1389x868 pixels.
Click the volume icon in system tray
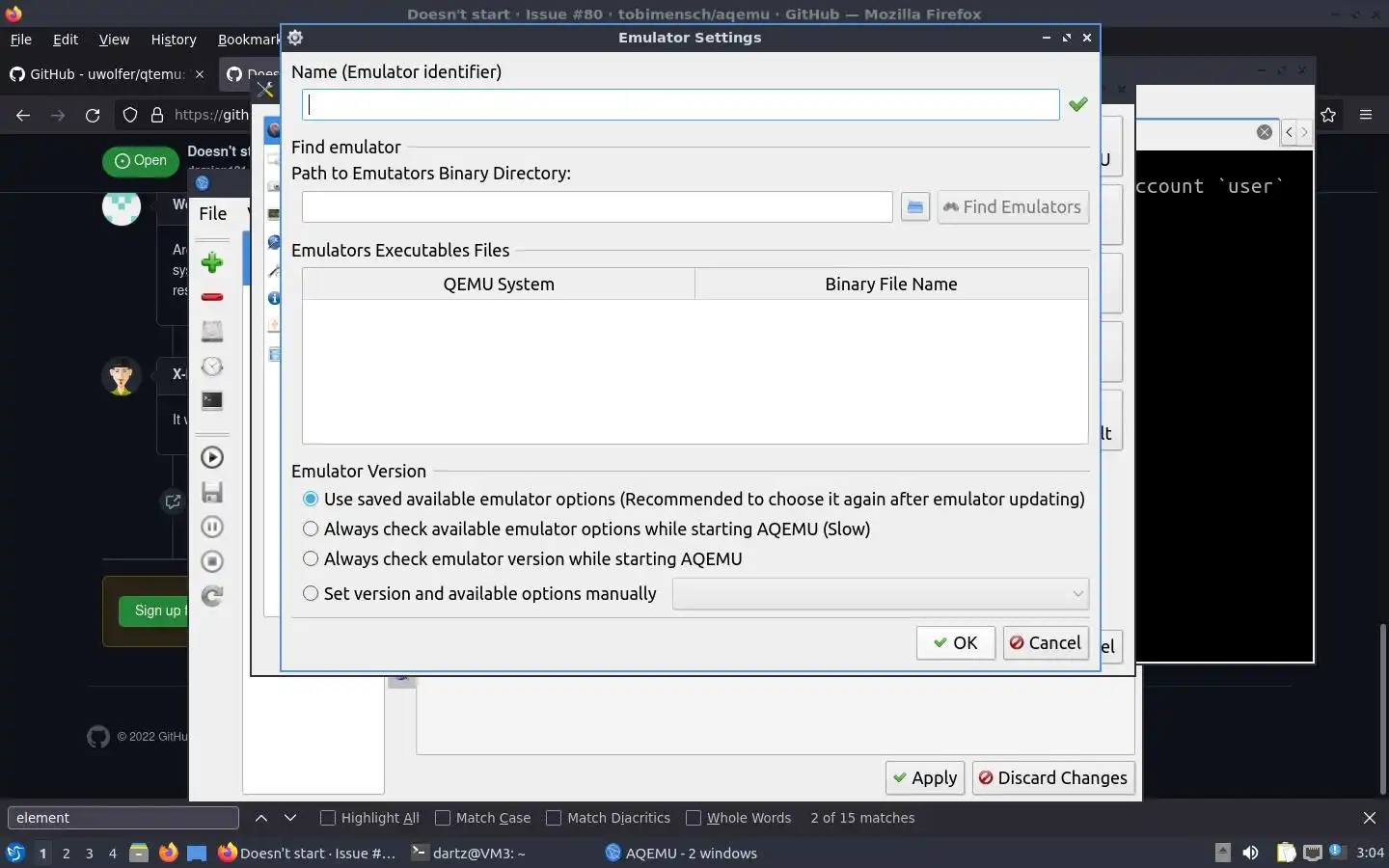pos(1250,853)
